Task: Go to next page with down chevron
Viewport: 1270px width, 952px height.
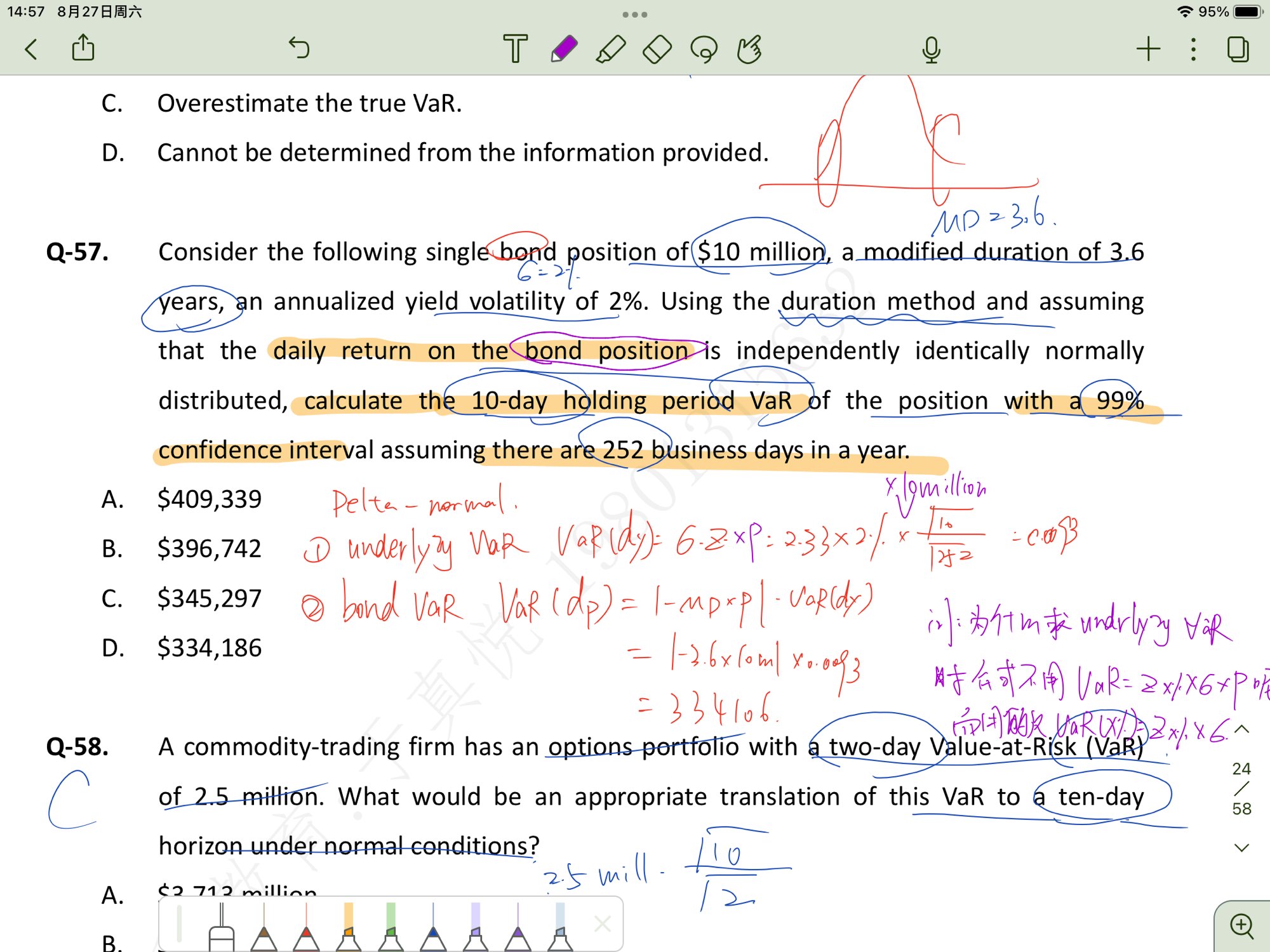Action: (x=1242, y=847)
